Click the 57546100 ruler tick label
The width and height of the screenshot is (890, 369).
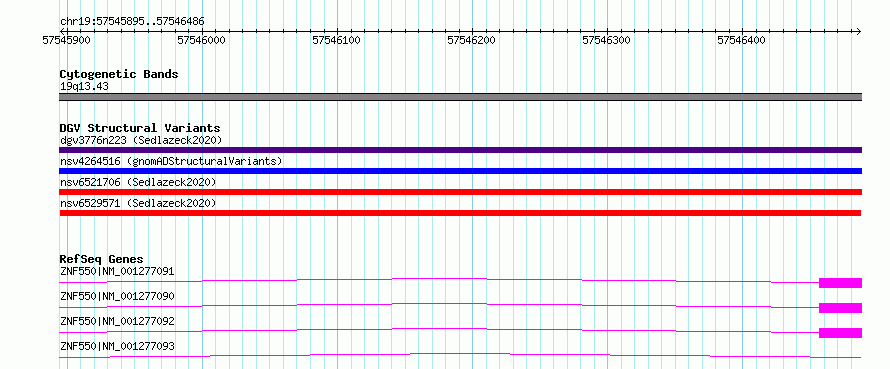coord(337,40)
